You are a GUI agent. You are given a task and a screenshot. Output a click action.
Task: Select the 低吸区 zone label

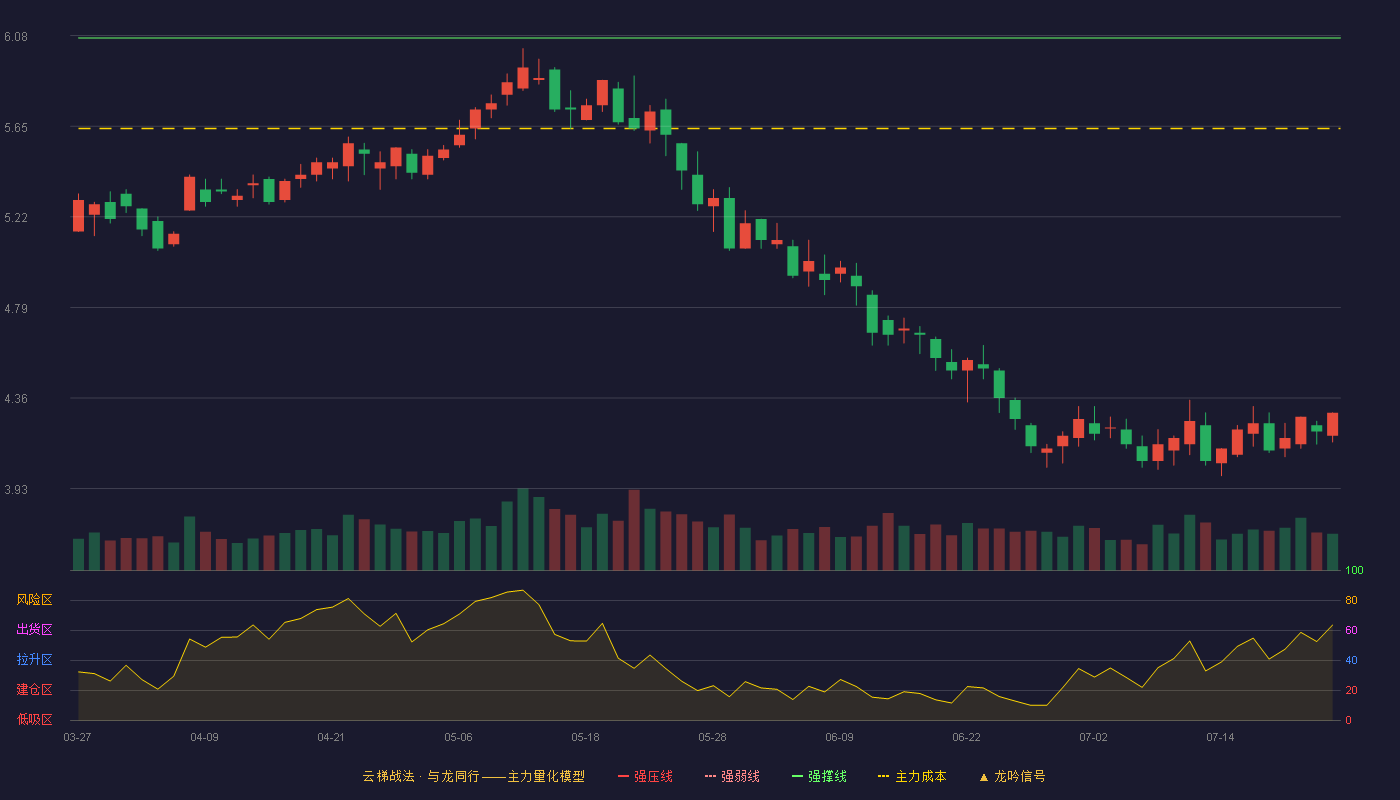(34, 719)
